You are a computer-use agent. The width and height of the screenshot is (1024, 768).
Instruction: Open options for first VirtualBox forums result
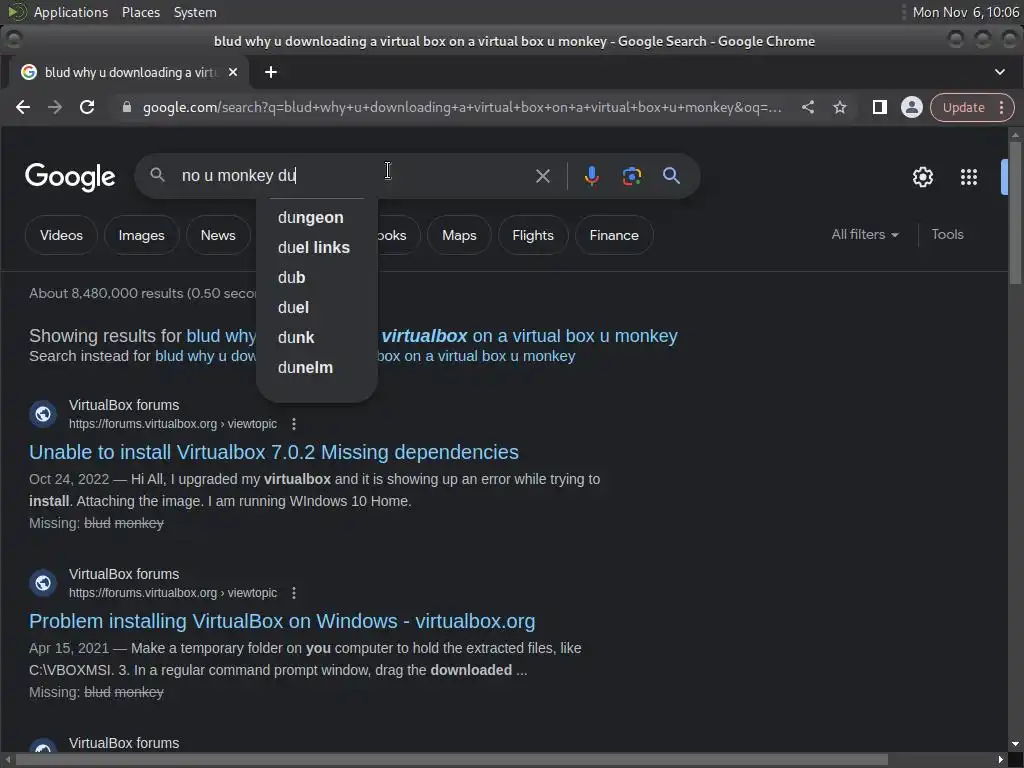click(294, 424)
